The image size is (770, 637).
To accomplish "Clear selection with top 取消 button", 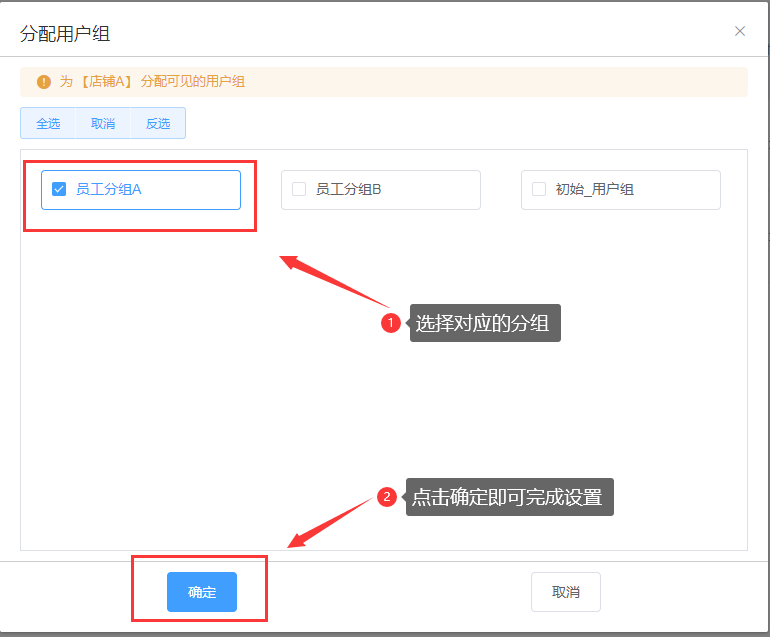I will click(103, 123).
